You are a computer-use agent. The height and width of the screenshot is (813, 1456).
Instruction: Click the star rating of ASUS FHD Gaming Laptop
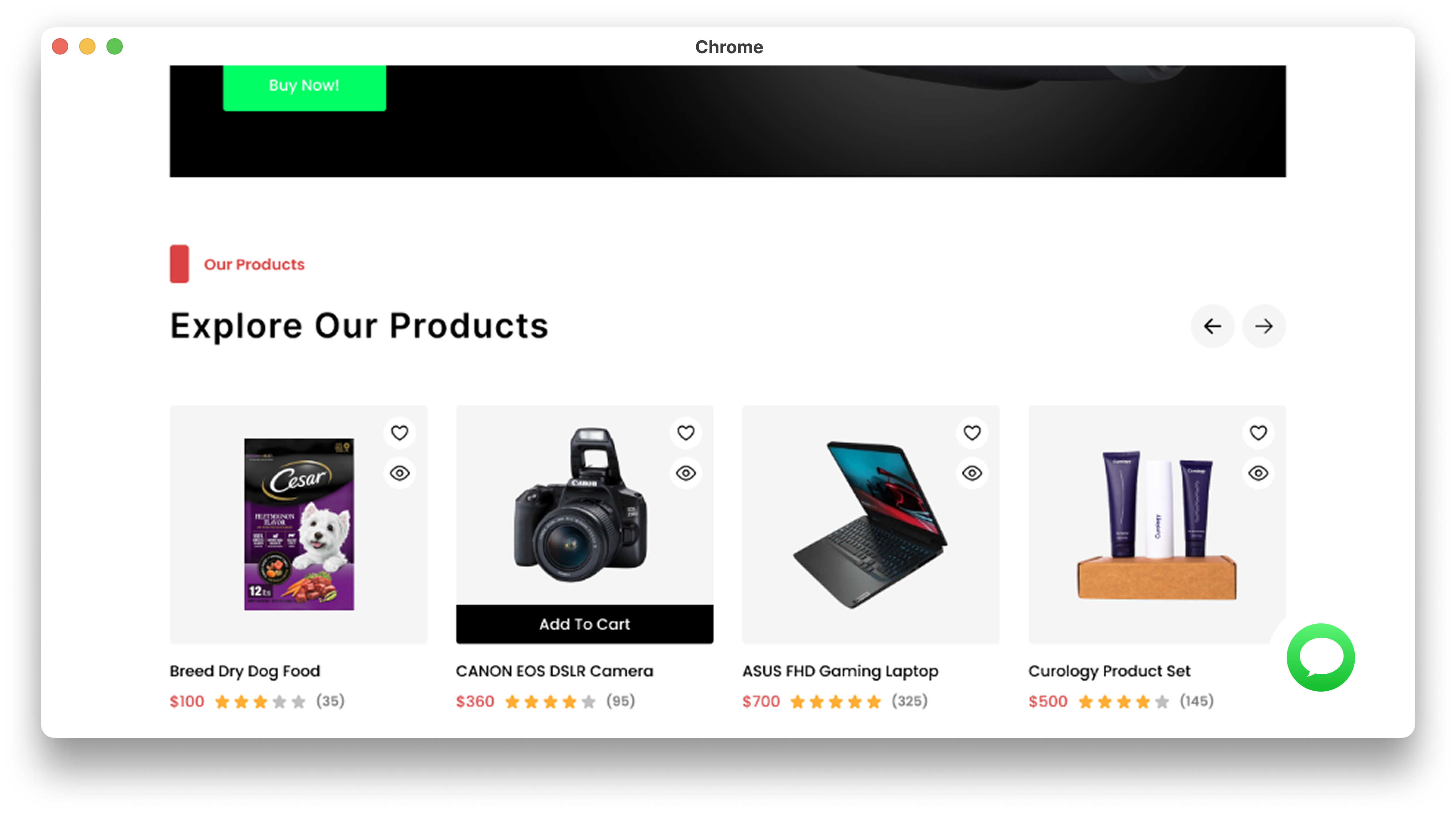835,701
